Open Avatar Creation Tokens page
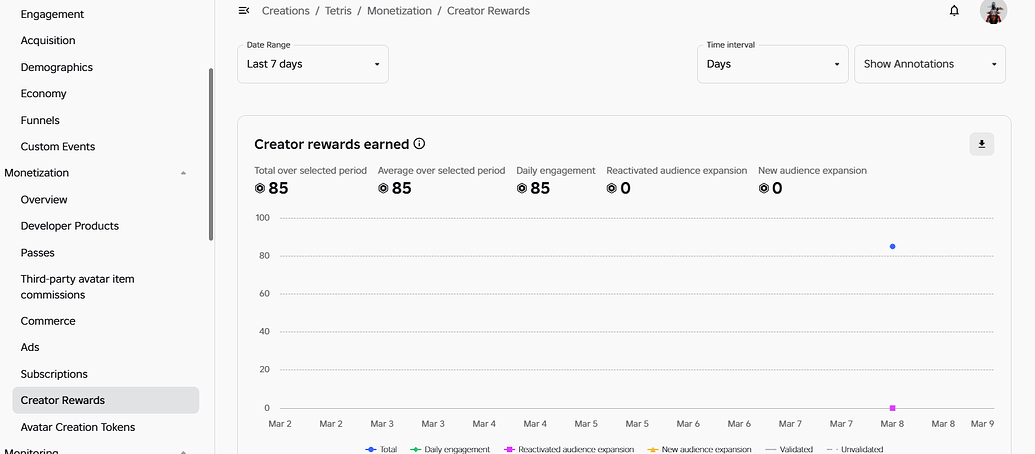 tap(78, 427)
